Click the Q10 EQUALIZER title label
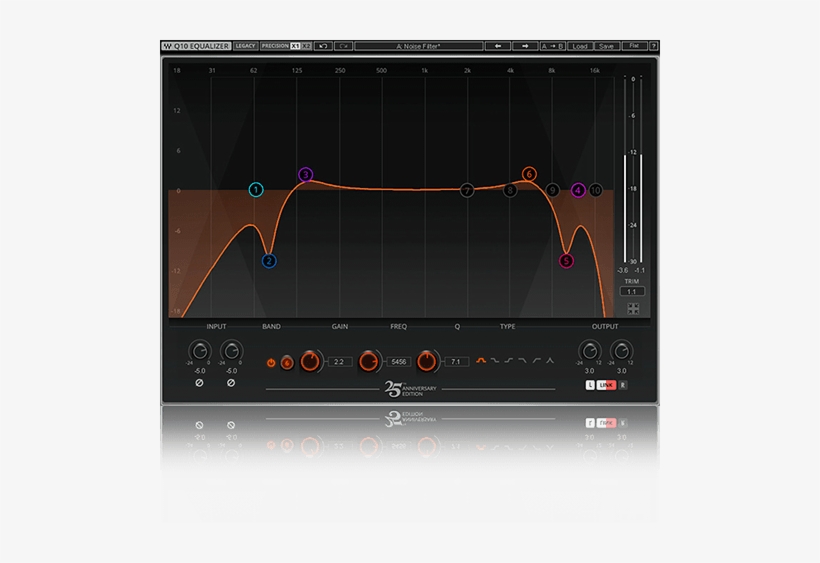This screenshot has height=563, width=820. 201,46
